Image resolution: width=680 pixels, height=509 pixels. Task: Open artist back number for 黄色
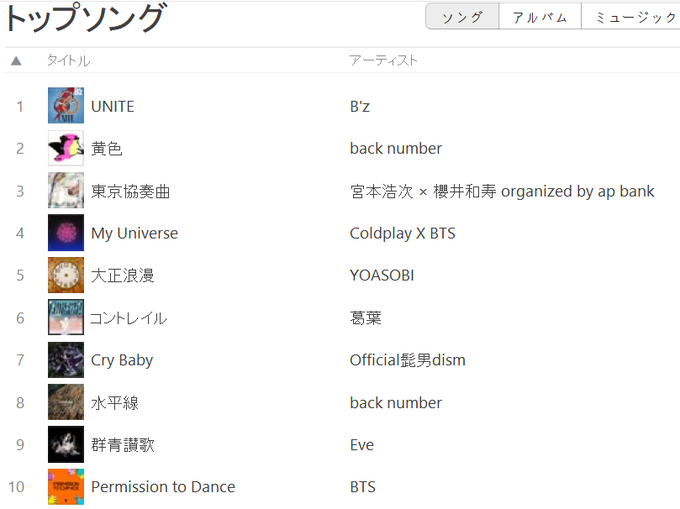[x=396, y=148]
